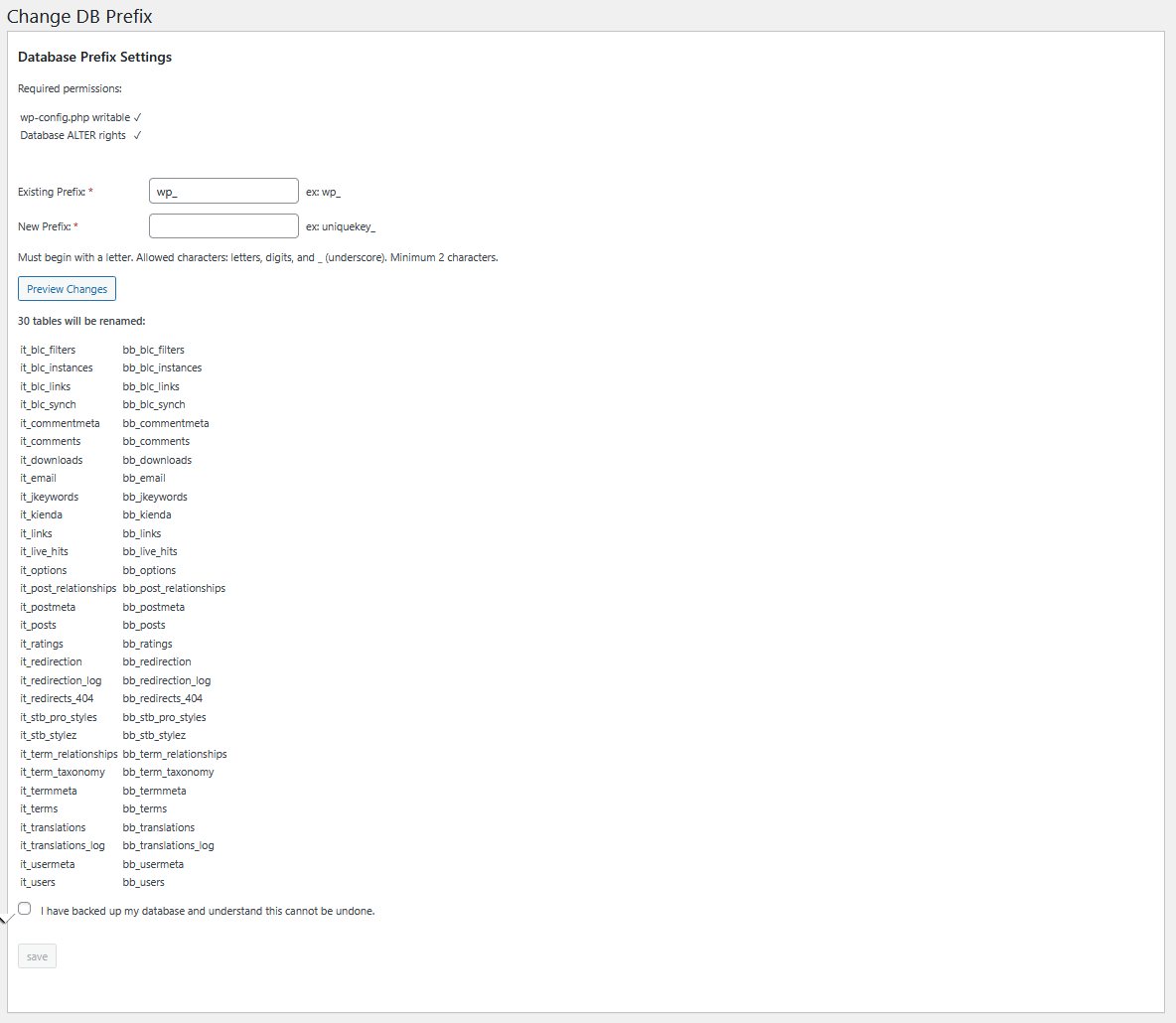
Task: Select the it_jkeywords table entry
Action: 50,497
